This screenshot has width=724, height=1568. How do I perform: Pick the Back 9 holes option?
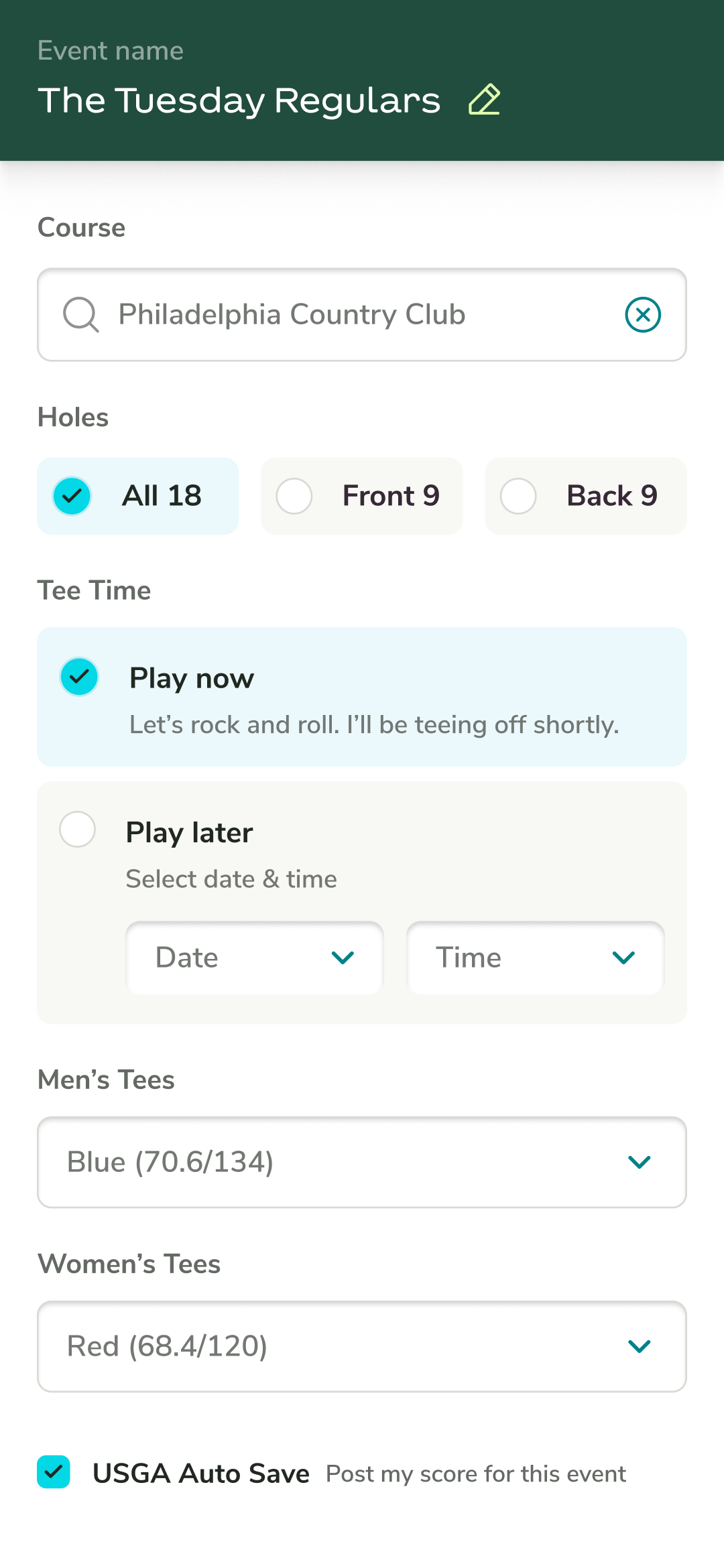(x=586, y=496)
